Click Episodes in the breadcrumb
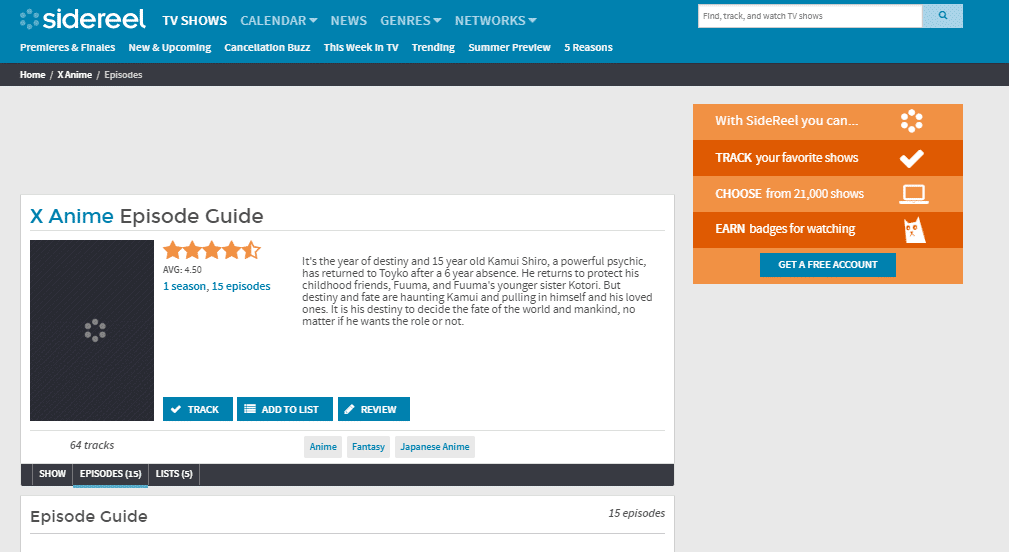Viewport: 1009px width, 552px height. click(123, 75)
